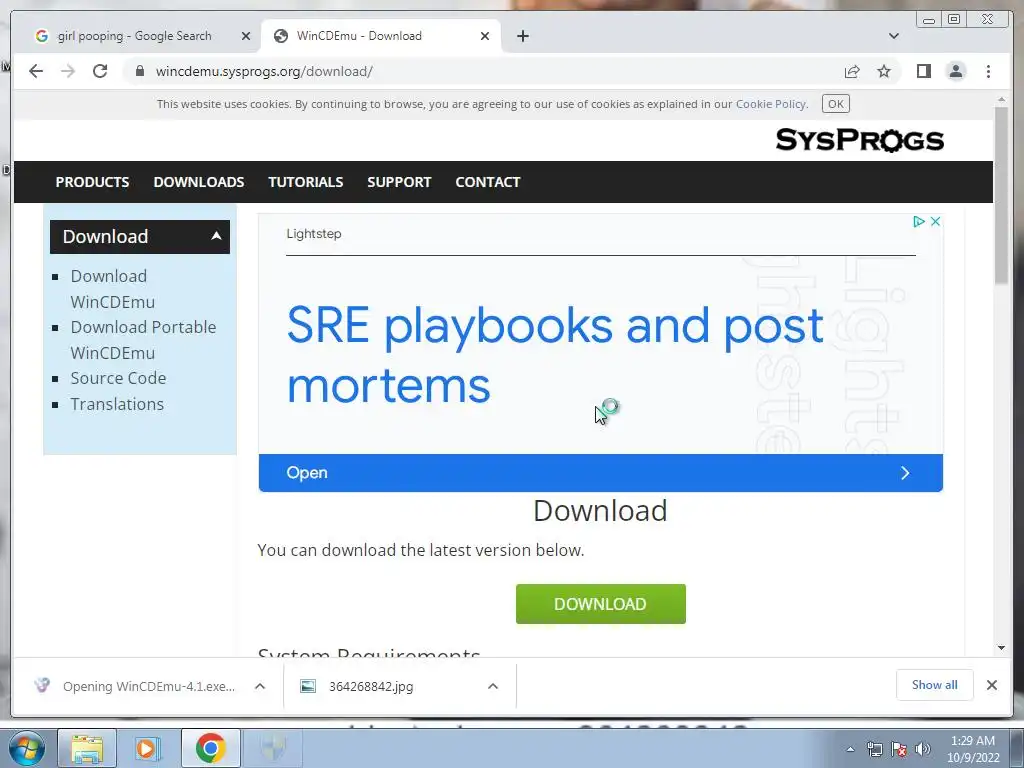This screenshot has height=768, width=1024.
Task: Expand options for 364268842.jpg download
Action: [x=493, y=686]
